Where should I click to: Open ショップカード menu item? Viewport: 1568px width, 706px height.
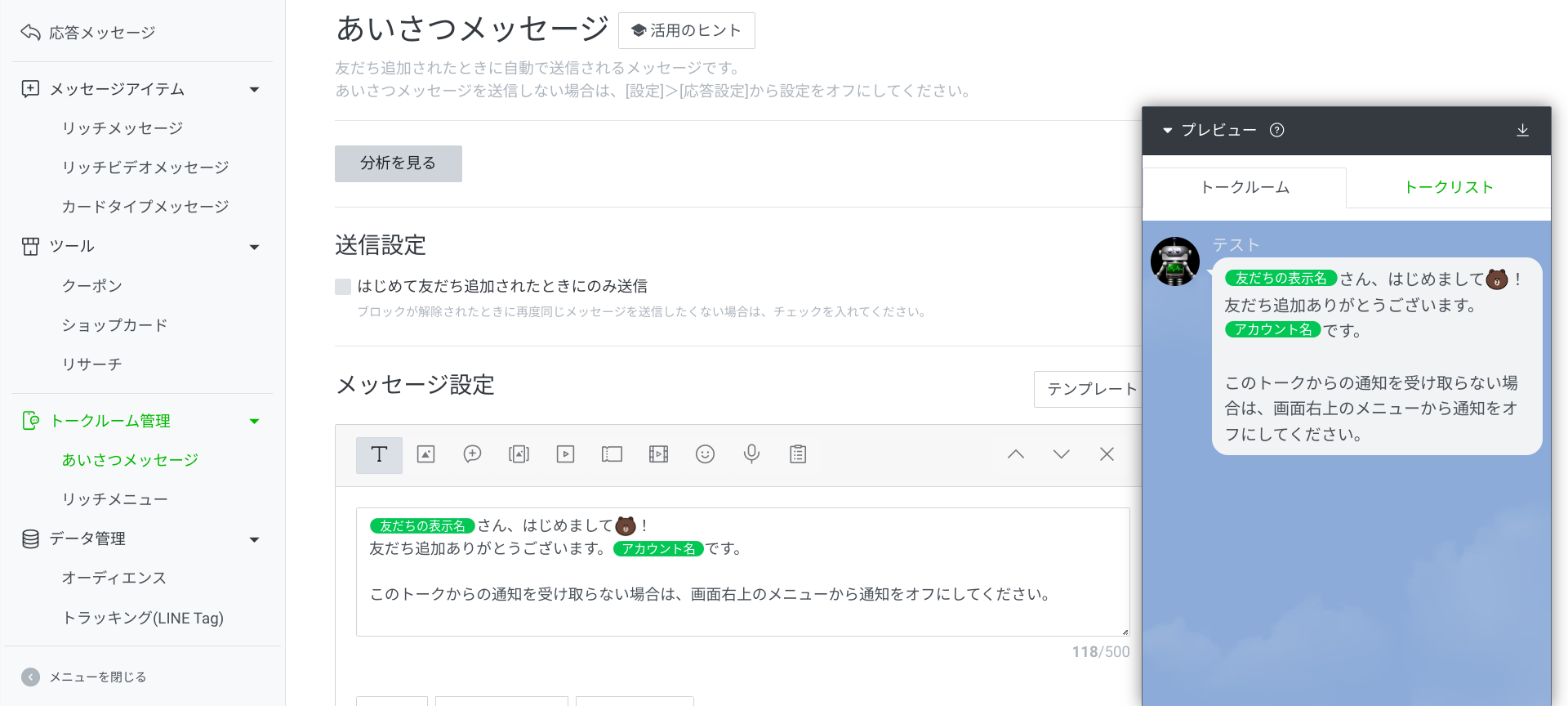[115, 325]
